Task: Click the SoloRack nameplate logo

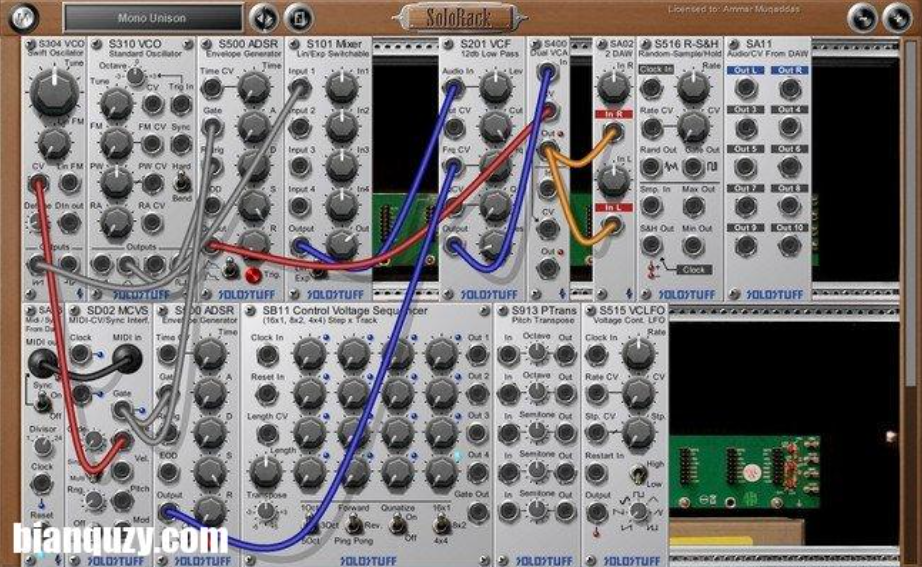Action: 458,18
